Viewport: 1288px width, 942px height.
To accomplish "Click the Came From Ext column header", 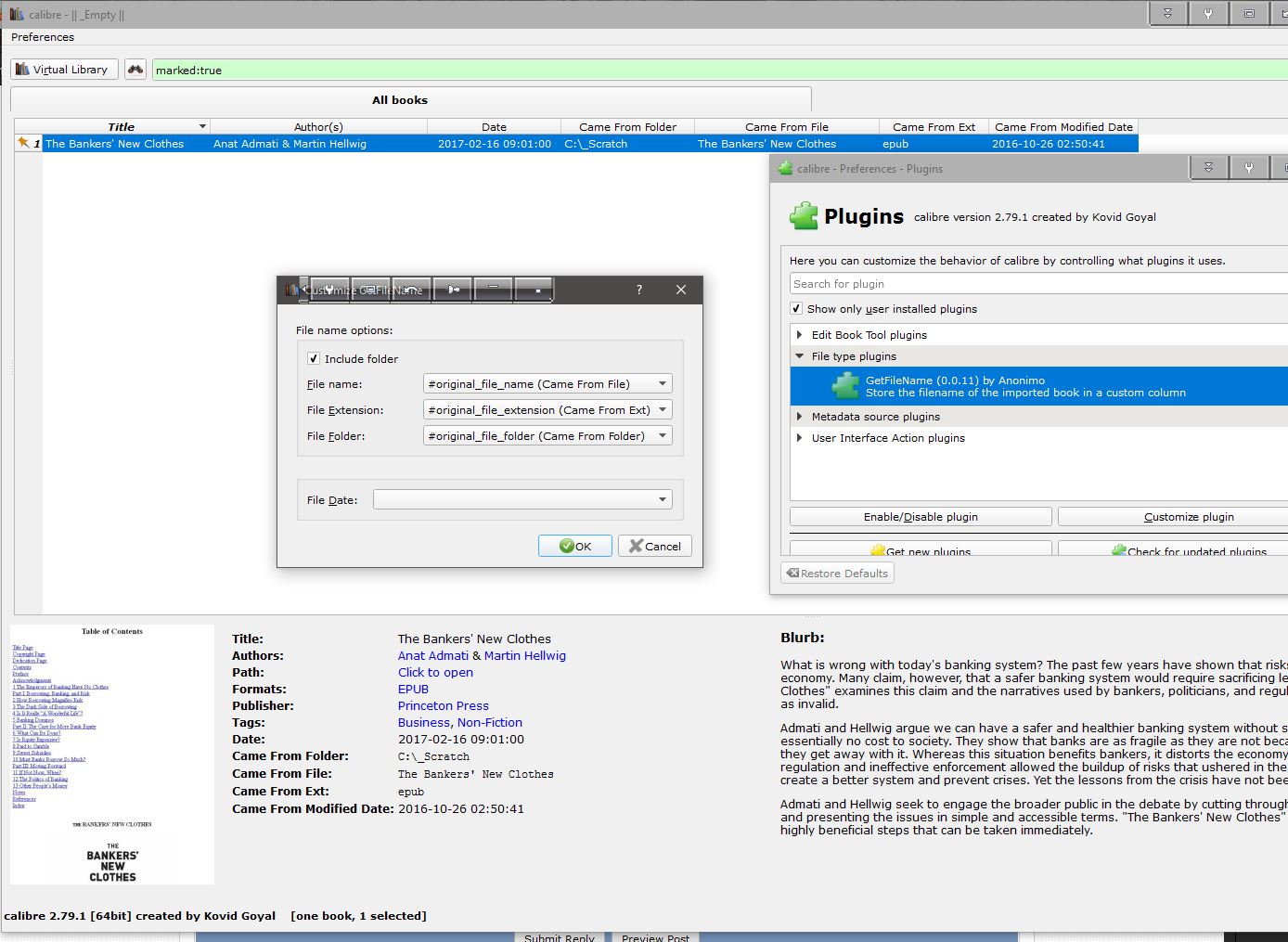I will click(934, 127).
